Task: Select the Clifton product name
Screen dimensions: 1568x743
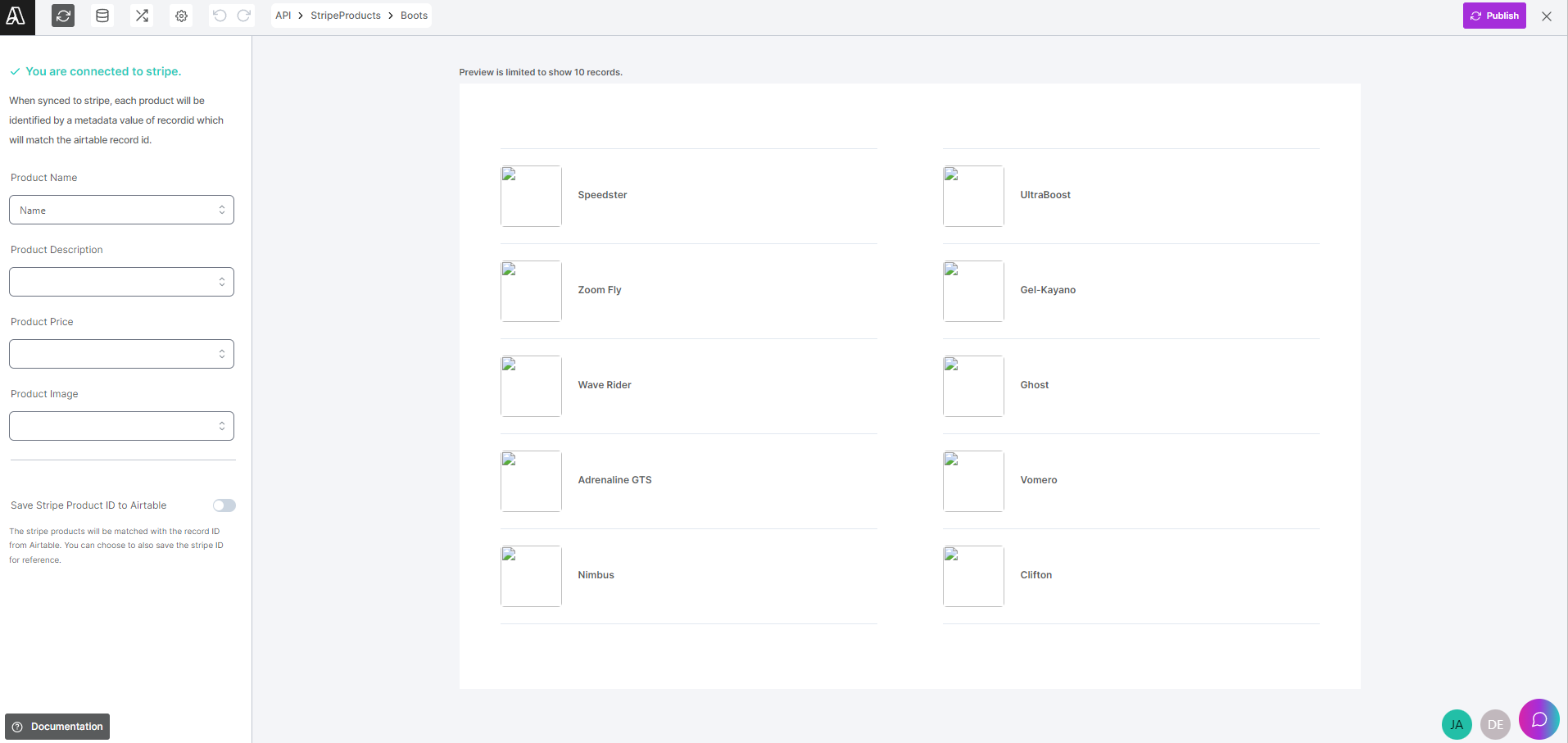Action: [x=1036, y=575]
